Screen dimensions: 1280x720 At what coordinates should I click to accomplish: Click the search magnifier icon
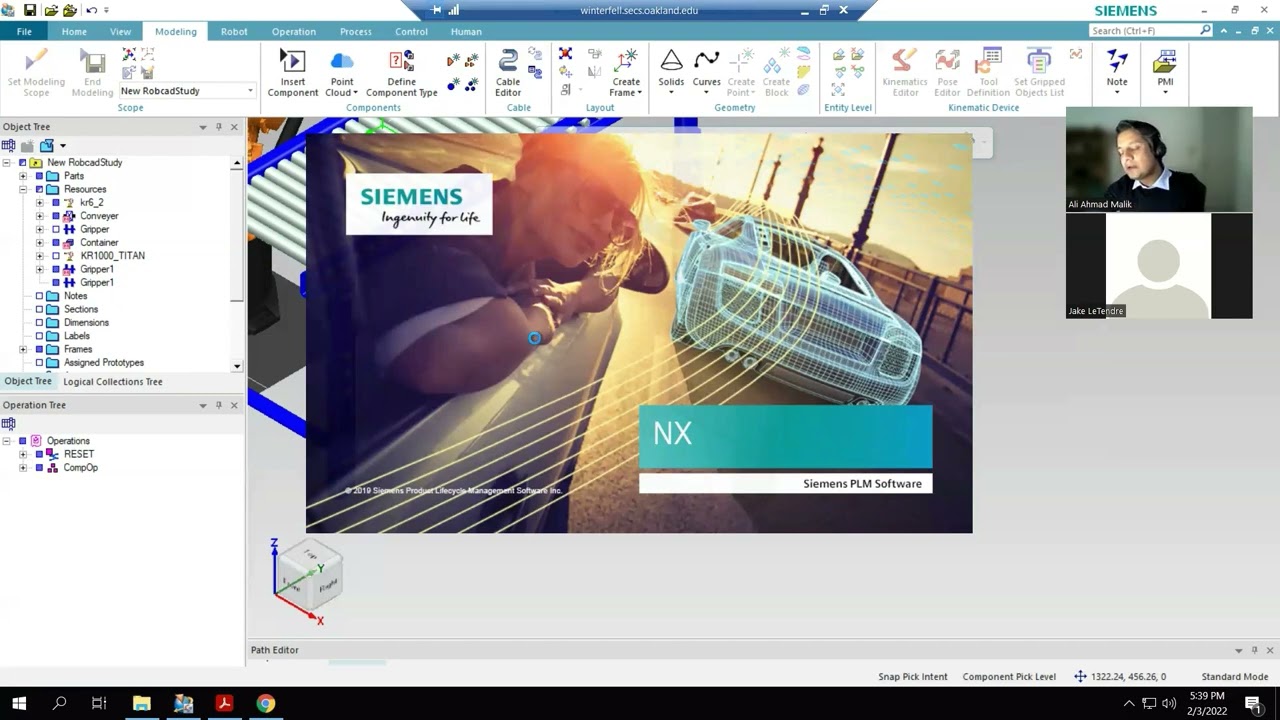click(x=1205, y=31)
